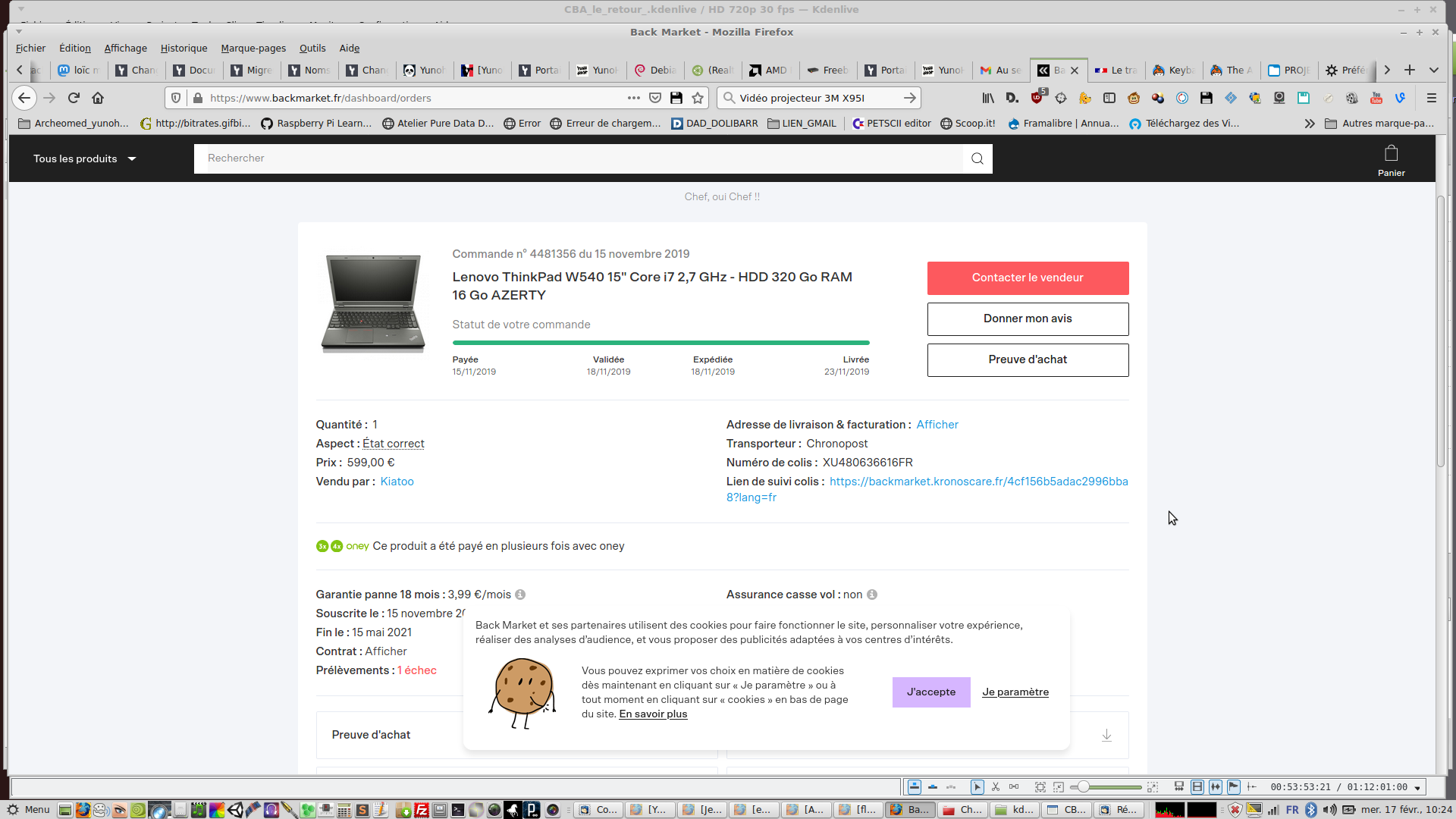Click the shopping cart Panier icon
Image resolution: width=1456 pixels, height=819 pixels.
(x=1391, y=155)
